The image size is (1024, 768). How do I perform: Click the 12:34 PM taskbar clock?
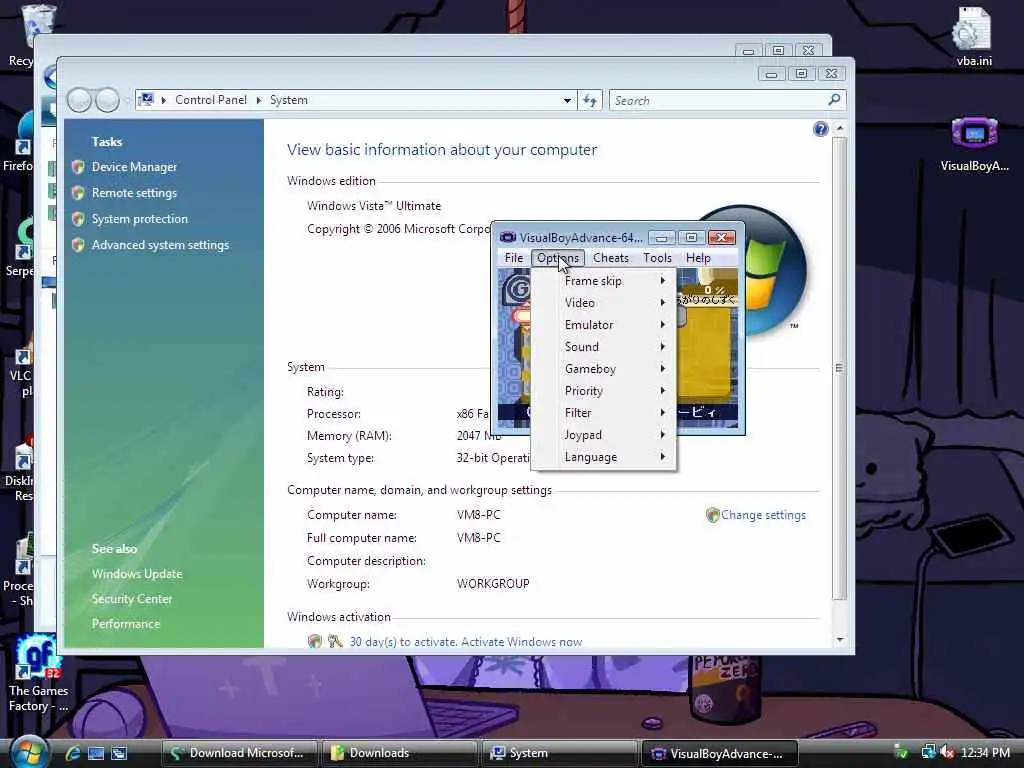985,753
